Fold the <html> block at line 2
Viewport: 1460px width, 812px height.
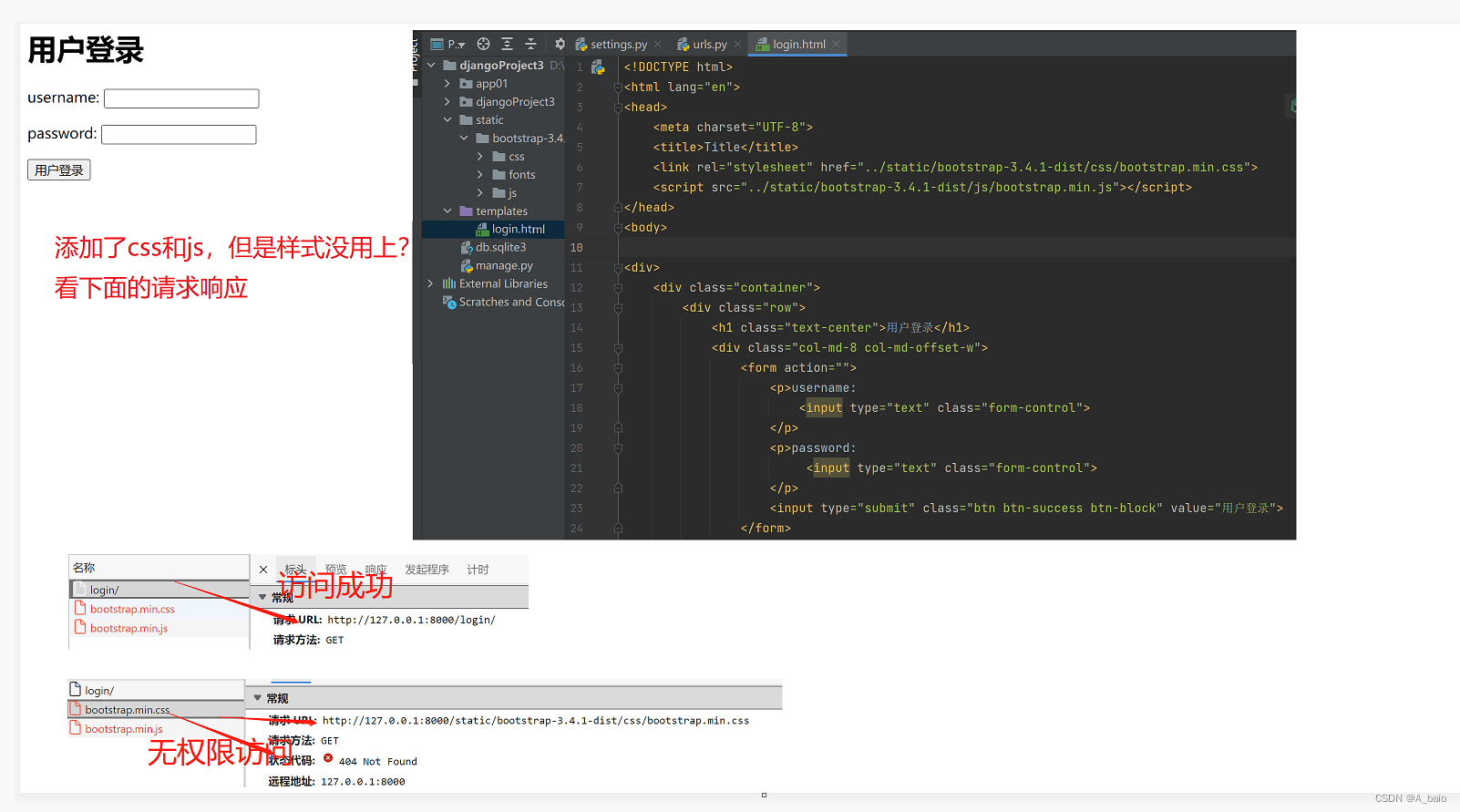(x=618, y=87)
